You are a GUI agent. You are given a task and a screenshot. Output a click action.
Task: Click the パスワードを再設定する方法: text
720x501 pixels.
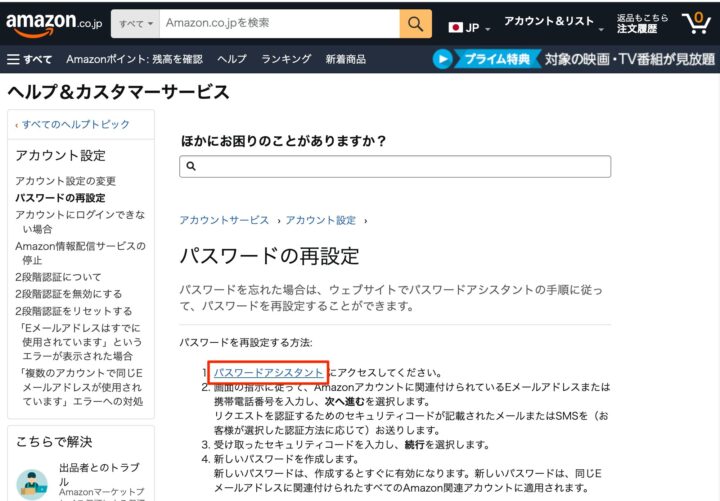pyautogui.click(x=246, y=343)
